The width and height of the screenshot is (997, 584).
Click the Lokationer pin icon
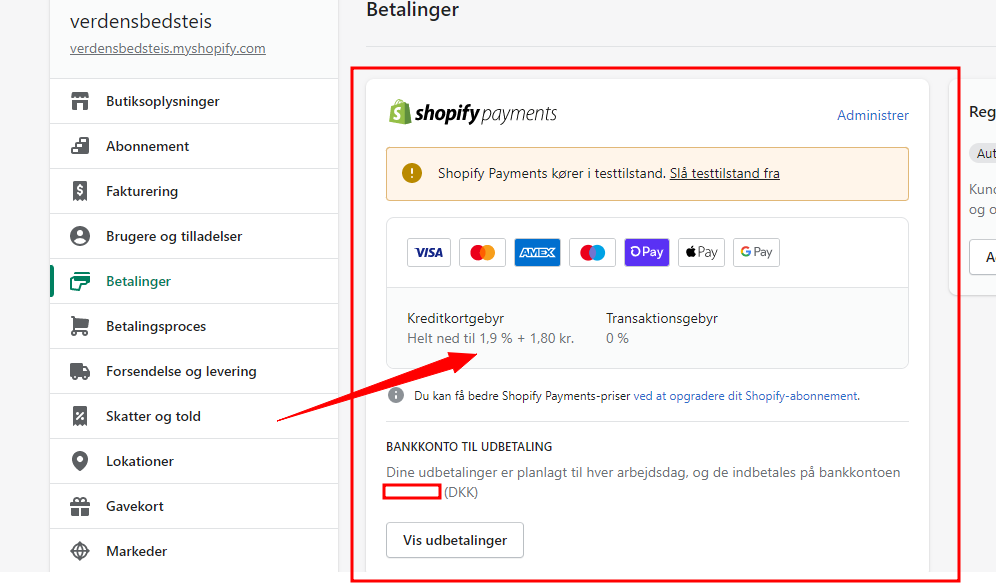pos(79,461)
